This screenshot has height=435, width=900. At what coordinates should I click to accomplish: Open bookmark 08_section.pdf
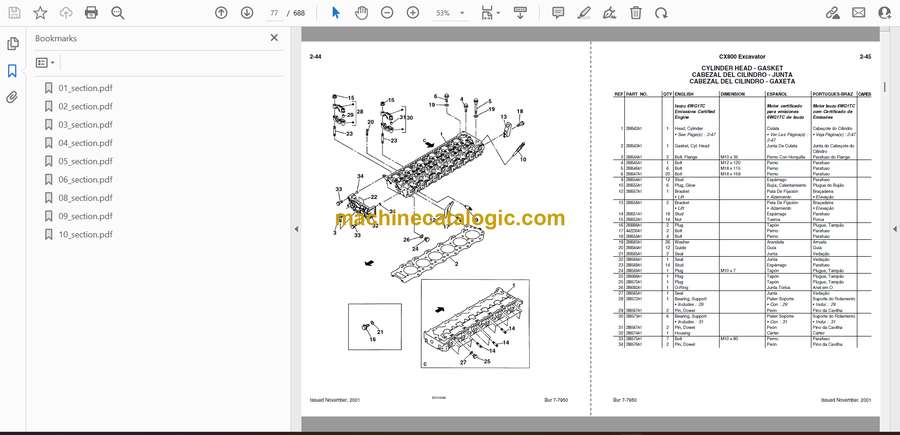(85, 198)
